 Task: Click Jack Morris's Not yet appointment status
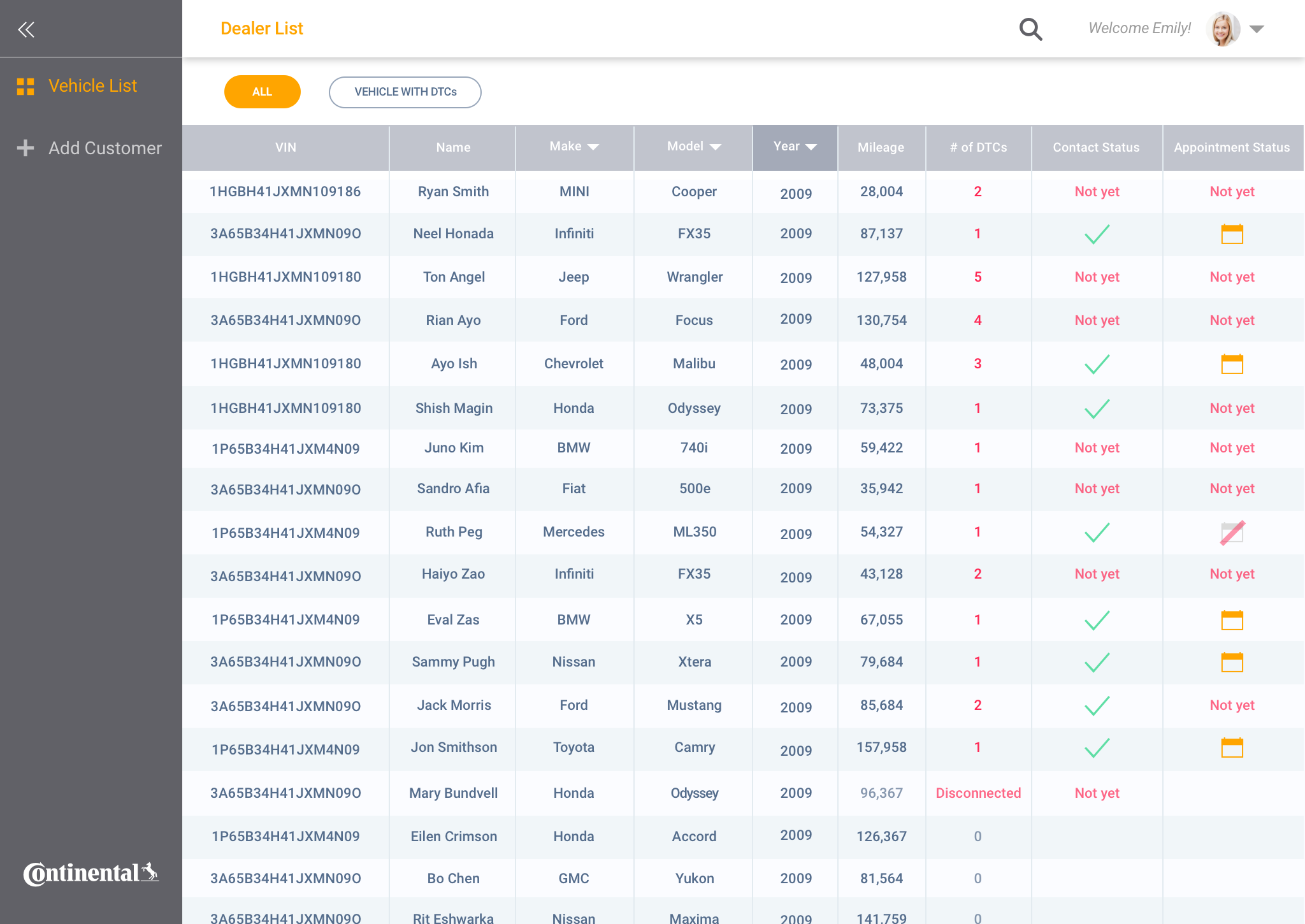click(1232, 705)
